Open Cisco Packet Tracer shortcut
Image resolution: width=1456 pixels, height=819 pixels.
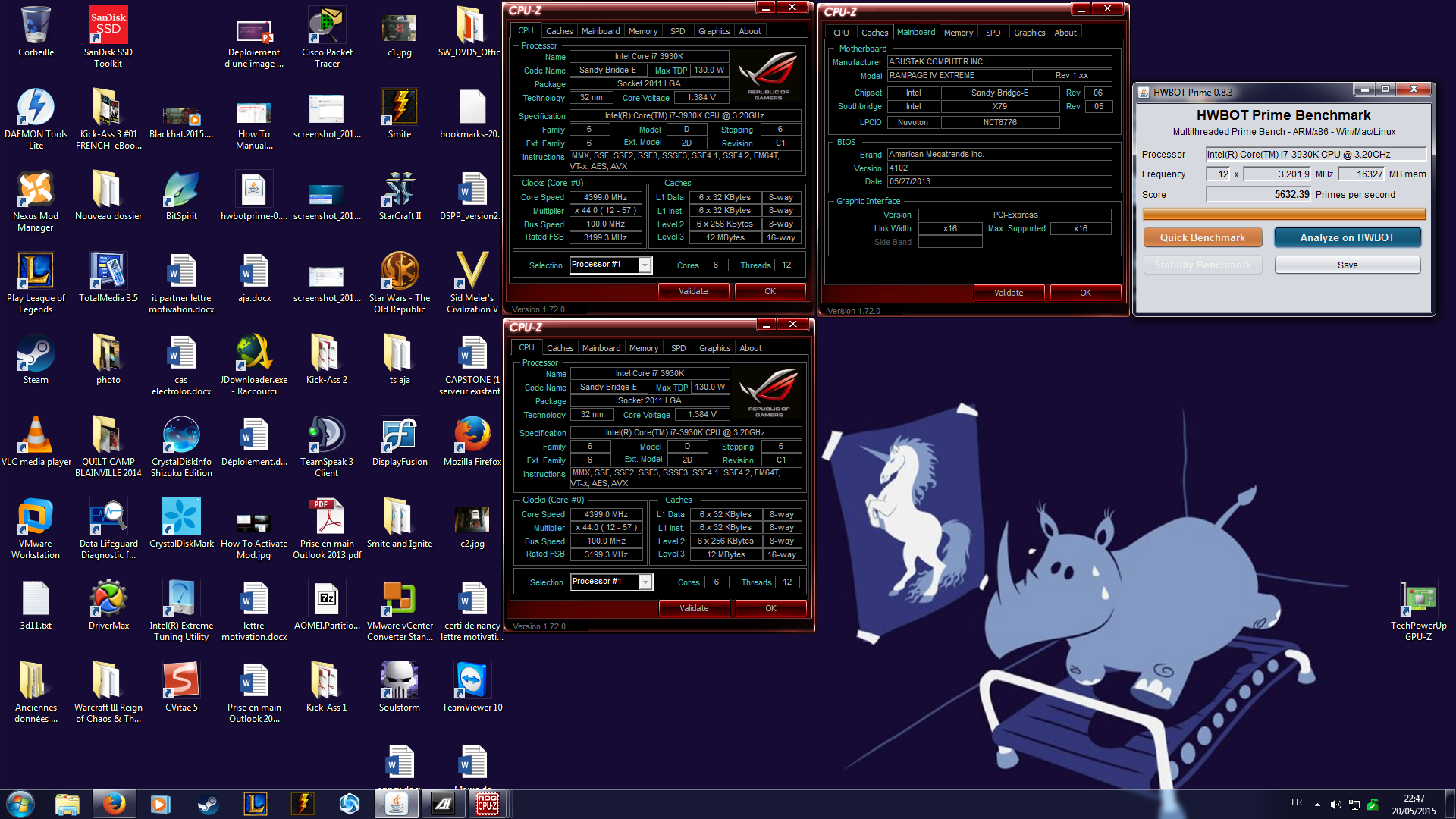[x=327, y=36]
